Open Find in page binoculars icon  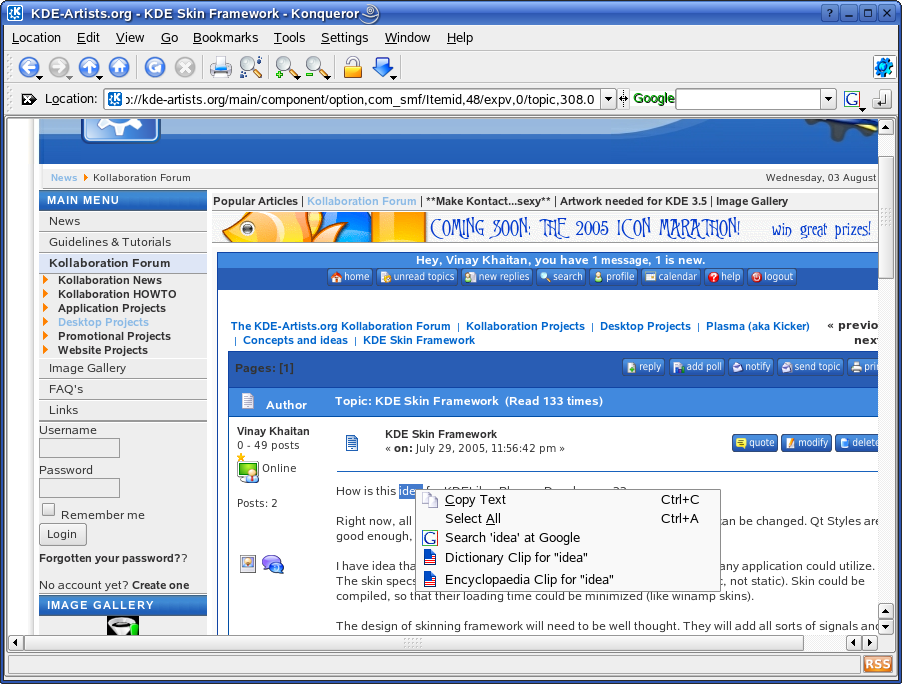251,67
